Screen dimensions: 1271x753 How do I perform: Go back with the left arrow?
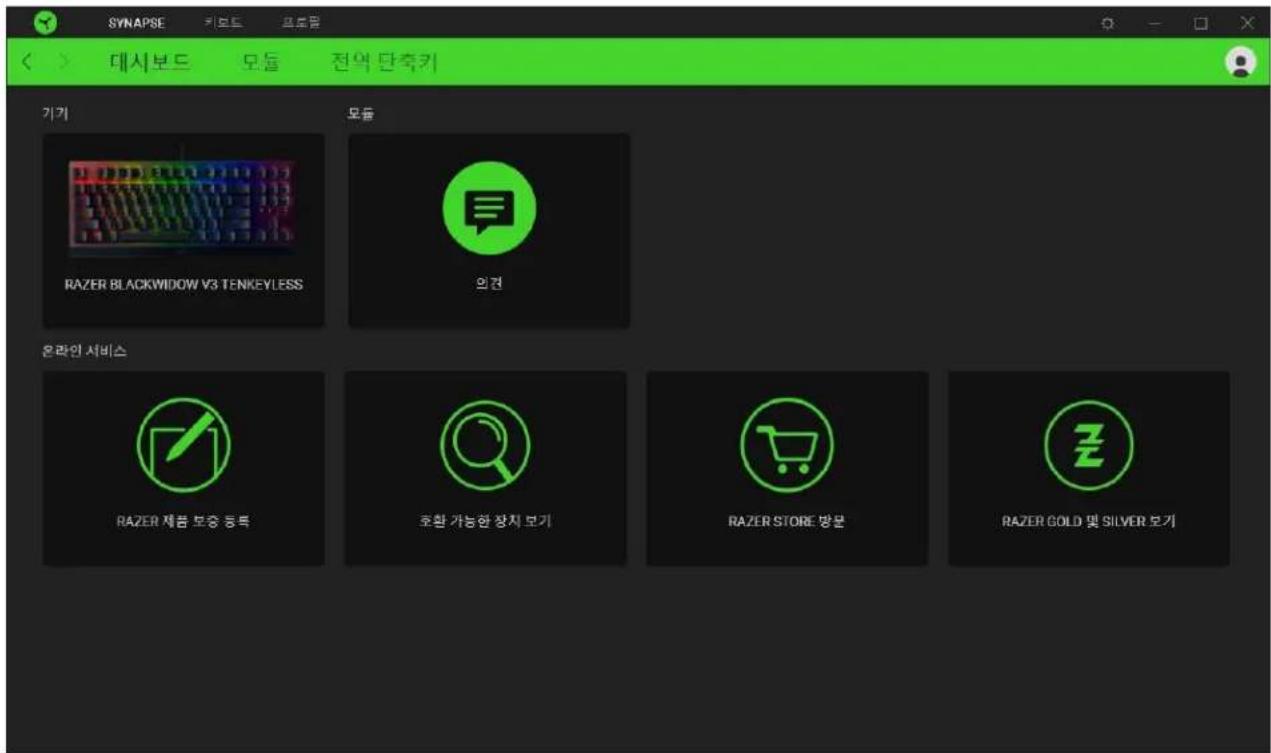[x=28, y=63]
